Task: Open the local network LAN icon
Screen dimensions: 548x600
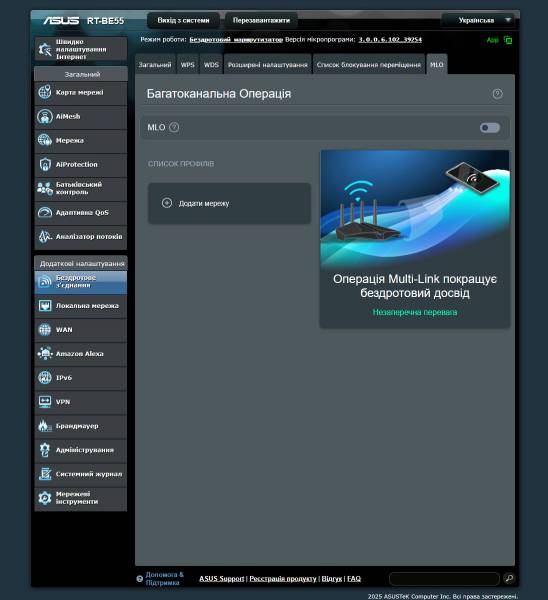Action: (x=45, y=306)
